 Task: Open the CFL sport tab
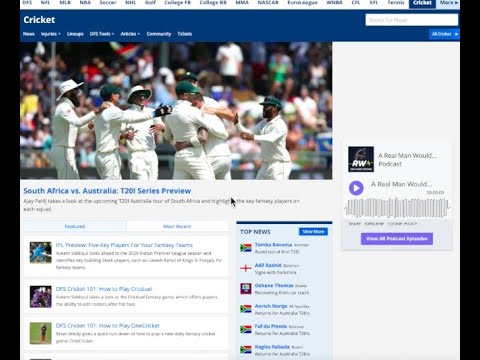[x=356, y=3]
